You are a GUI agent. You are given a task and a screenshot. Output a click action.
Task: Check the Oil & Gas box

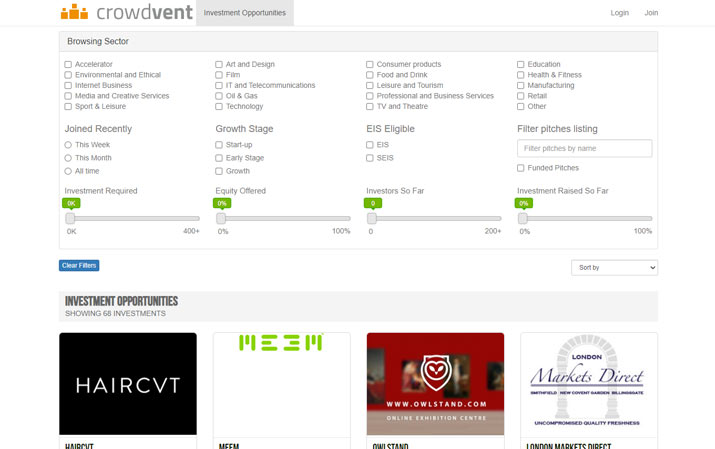(219, 96)
